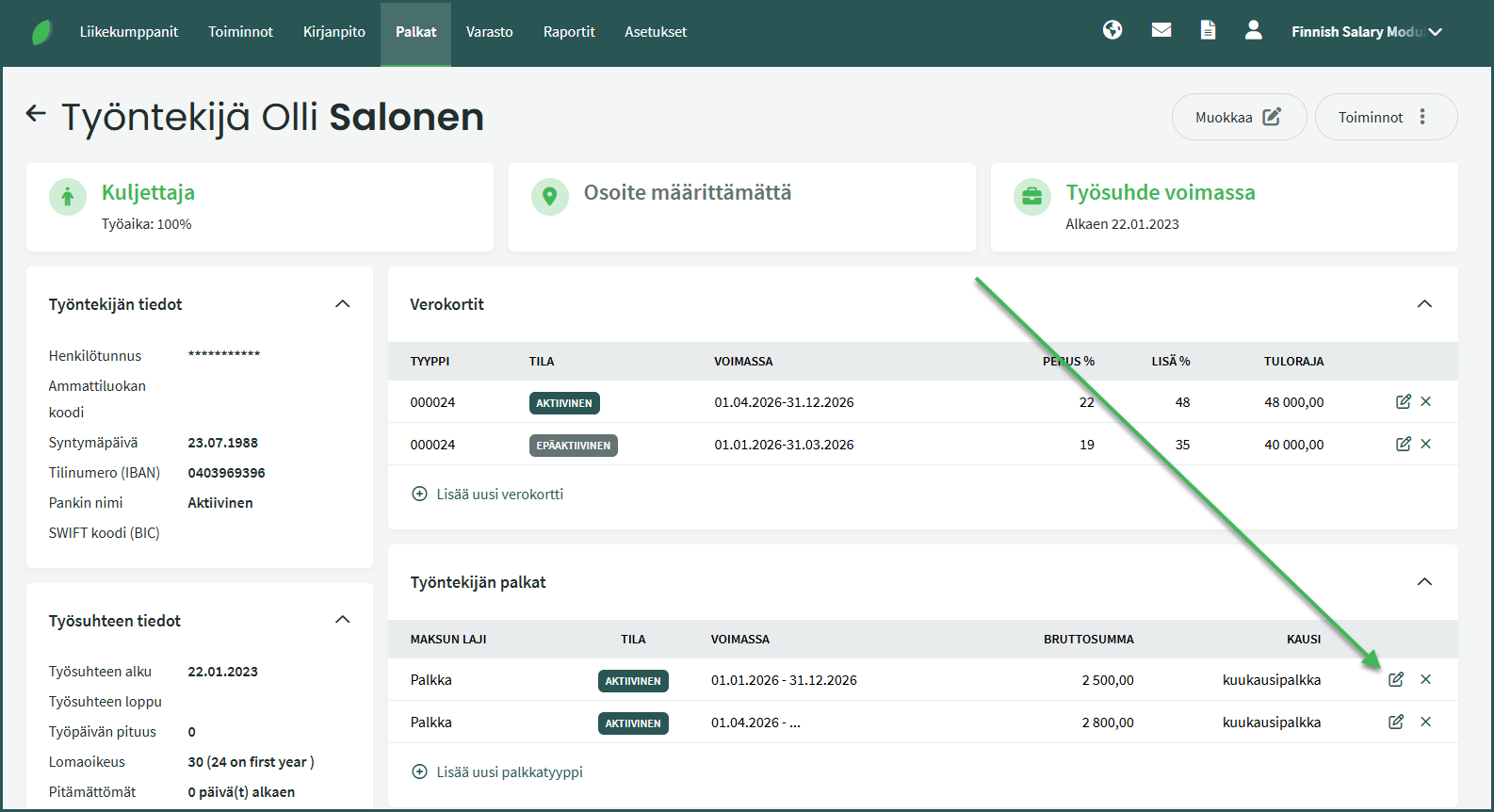
Task: Open the Finnish Salary Module dropdown
Action: point(1366,32)
